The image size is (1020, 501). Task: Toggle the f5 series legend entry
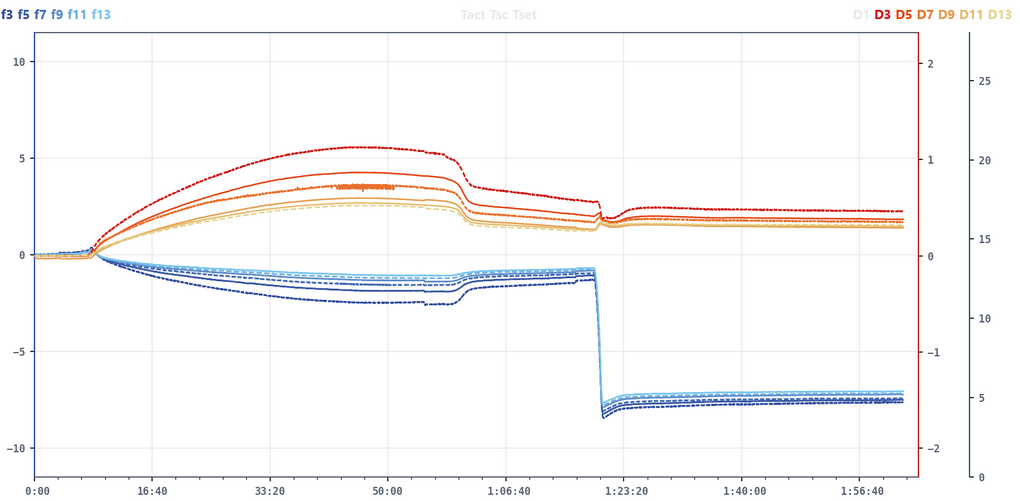[x=23, y=14]
